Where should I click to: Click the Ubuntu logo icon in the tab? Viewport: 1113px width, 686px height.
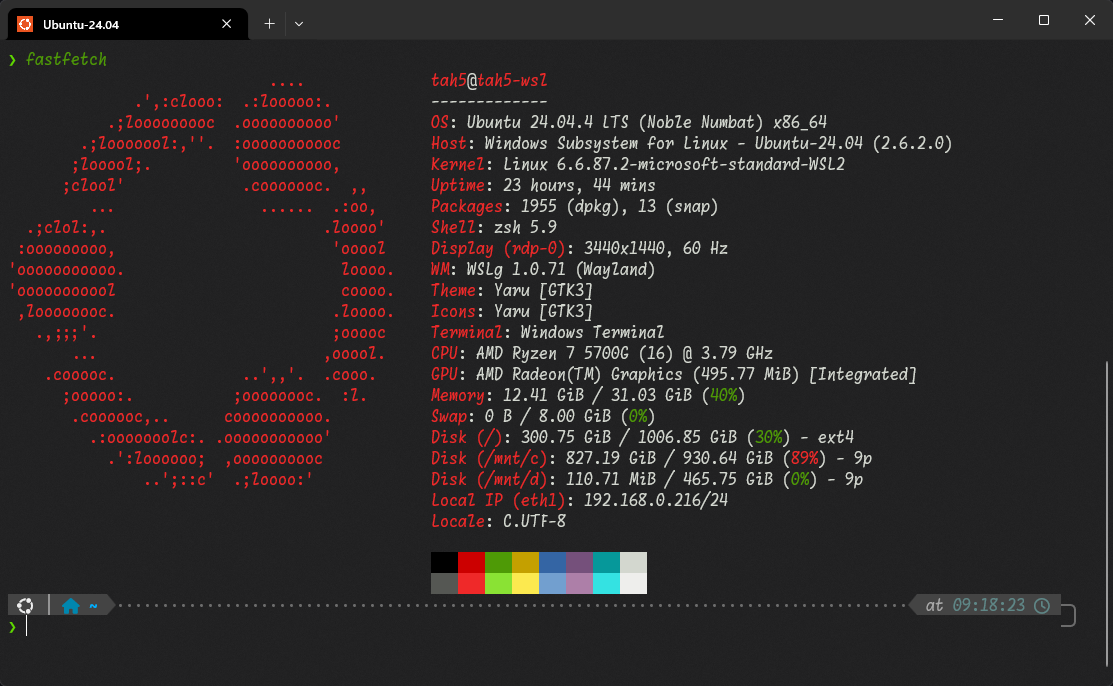click(x=25, y=24)
